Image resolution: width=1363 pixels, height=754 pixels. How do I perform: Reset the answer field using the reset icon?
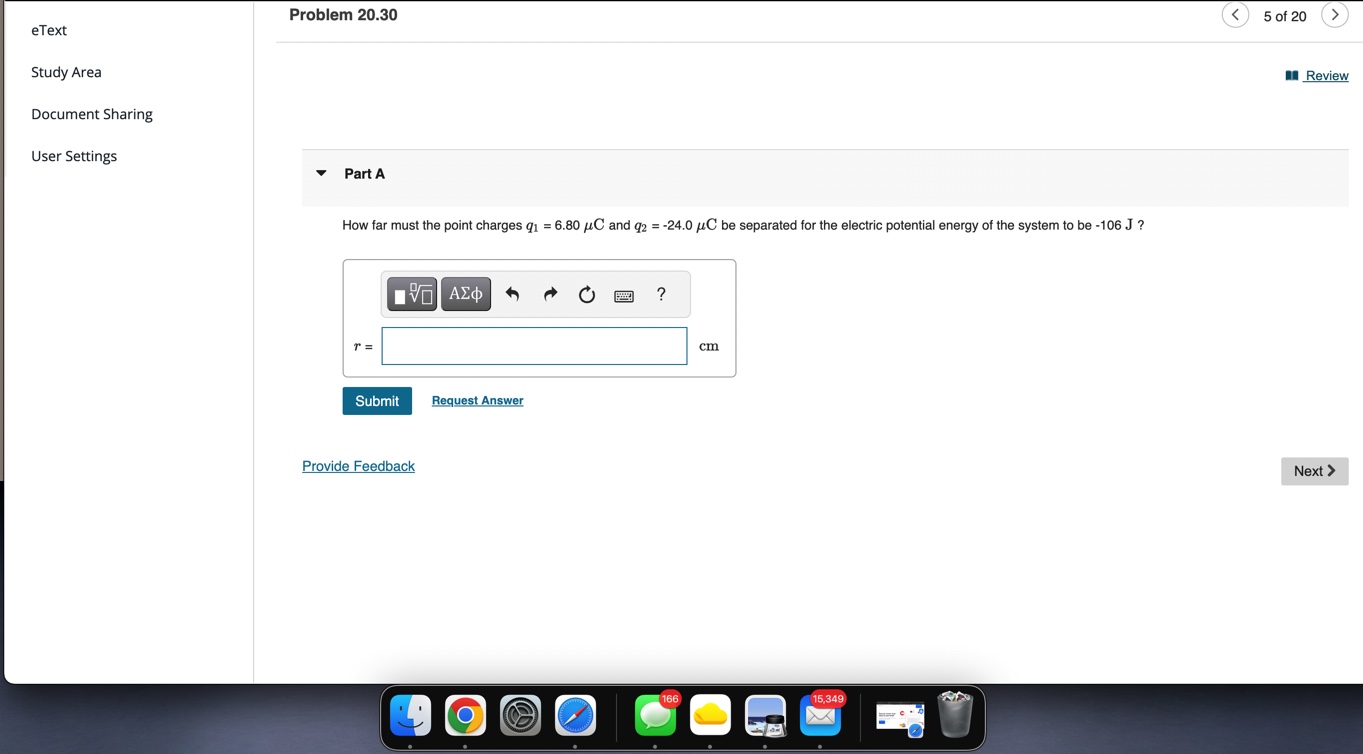coord(586,293)
